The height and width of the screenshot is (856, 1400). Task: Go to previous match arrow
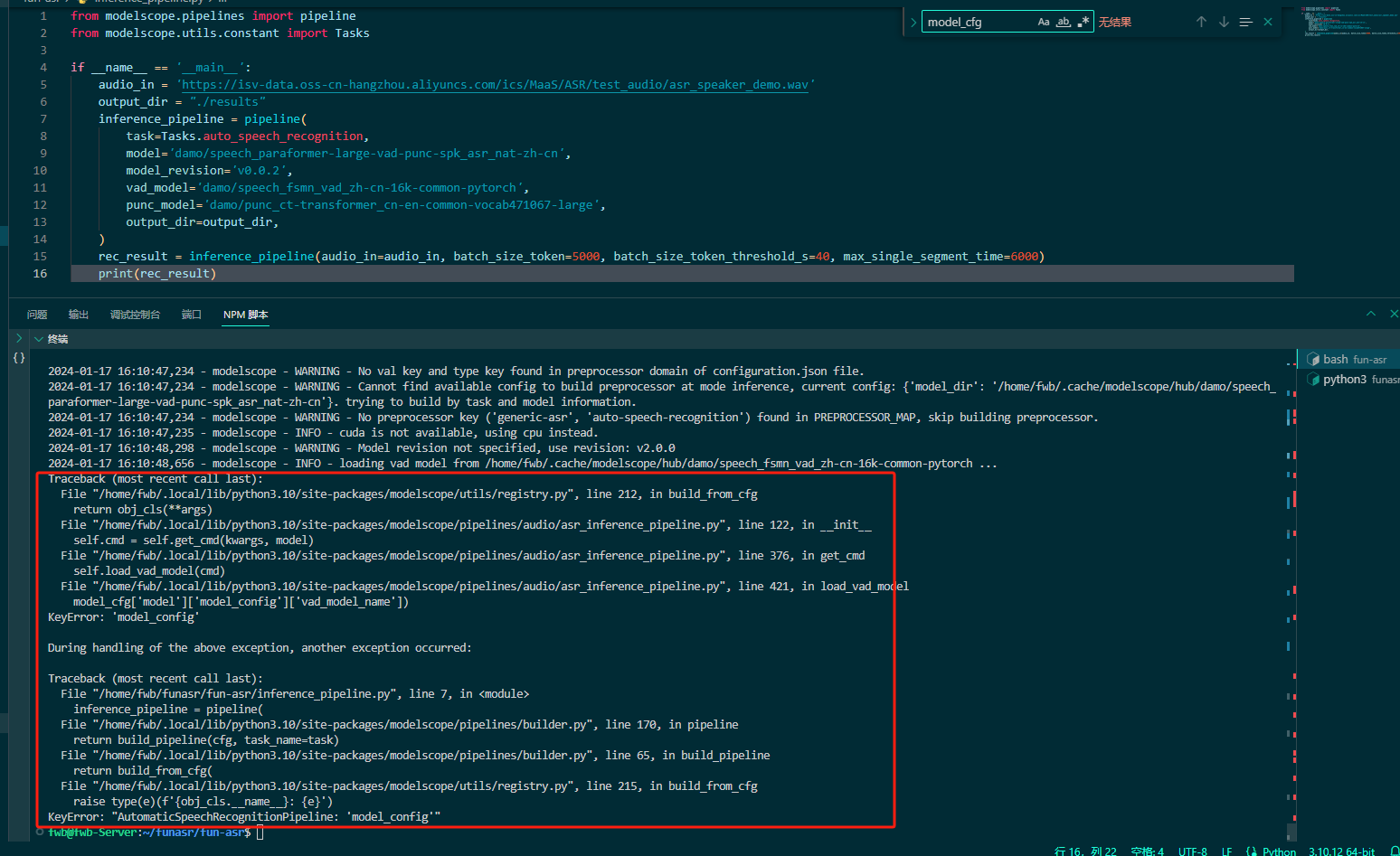(1201, 22)
